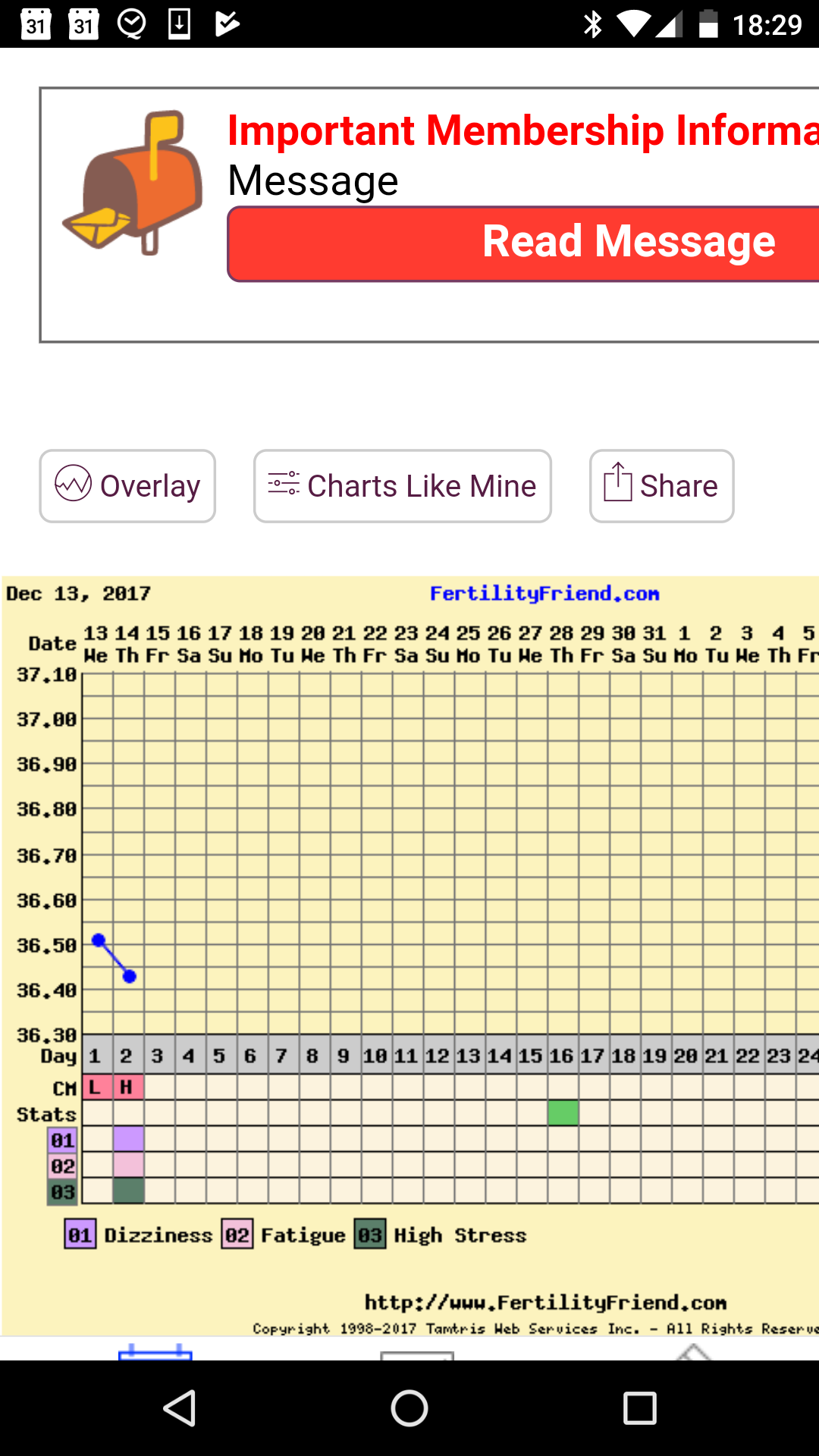Select the green Stats cell on day 16

tap(563, 1112)
